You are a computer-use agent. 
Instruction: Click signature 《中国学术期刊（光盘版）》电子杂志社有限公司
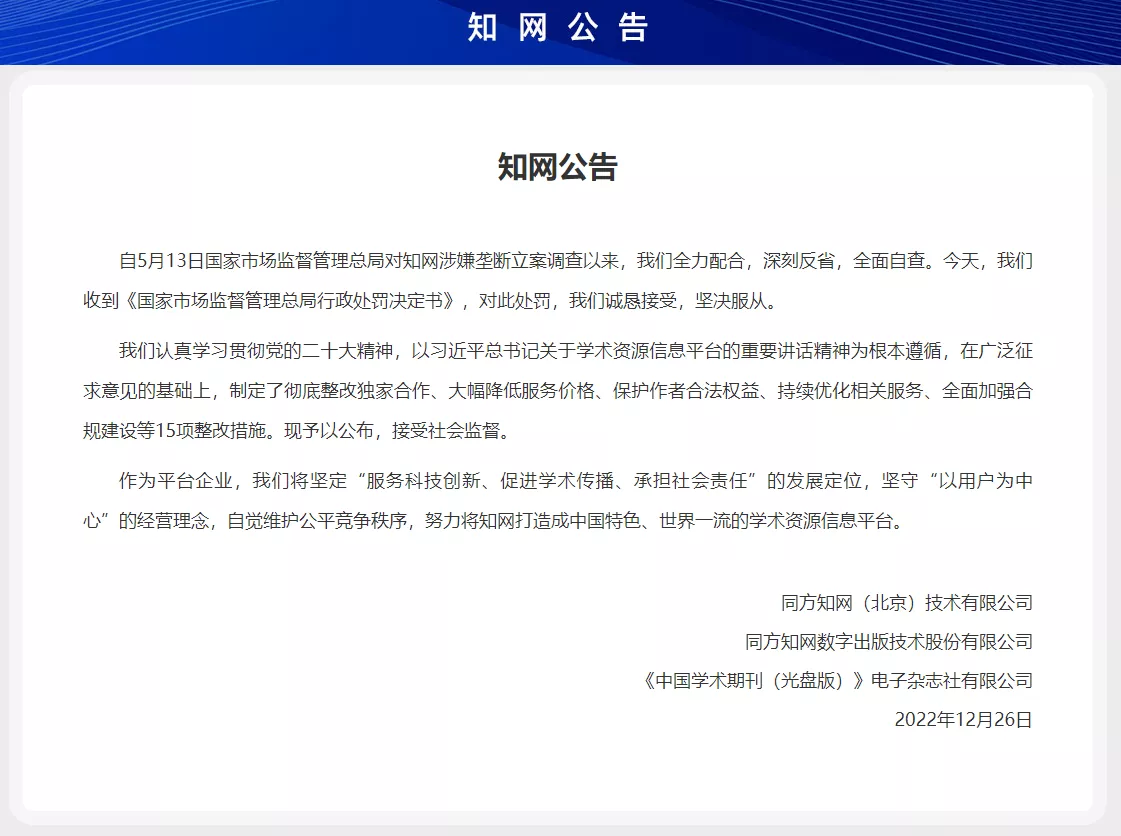click(836, 681)
